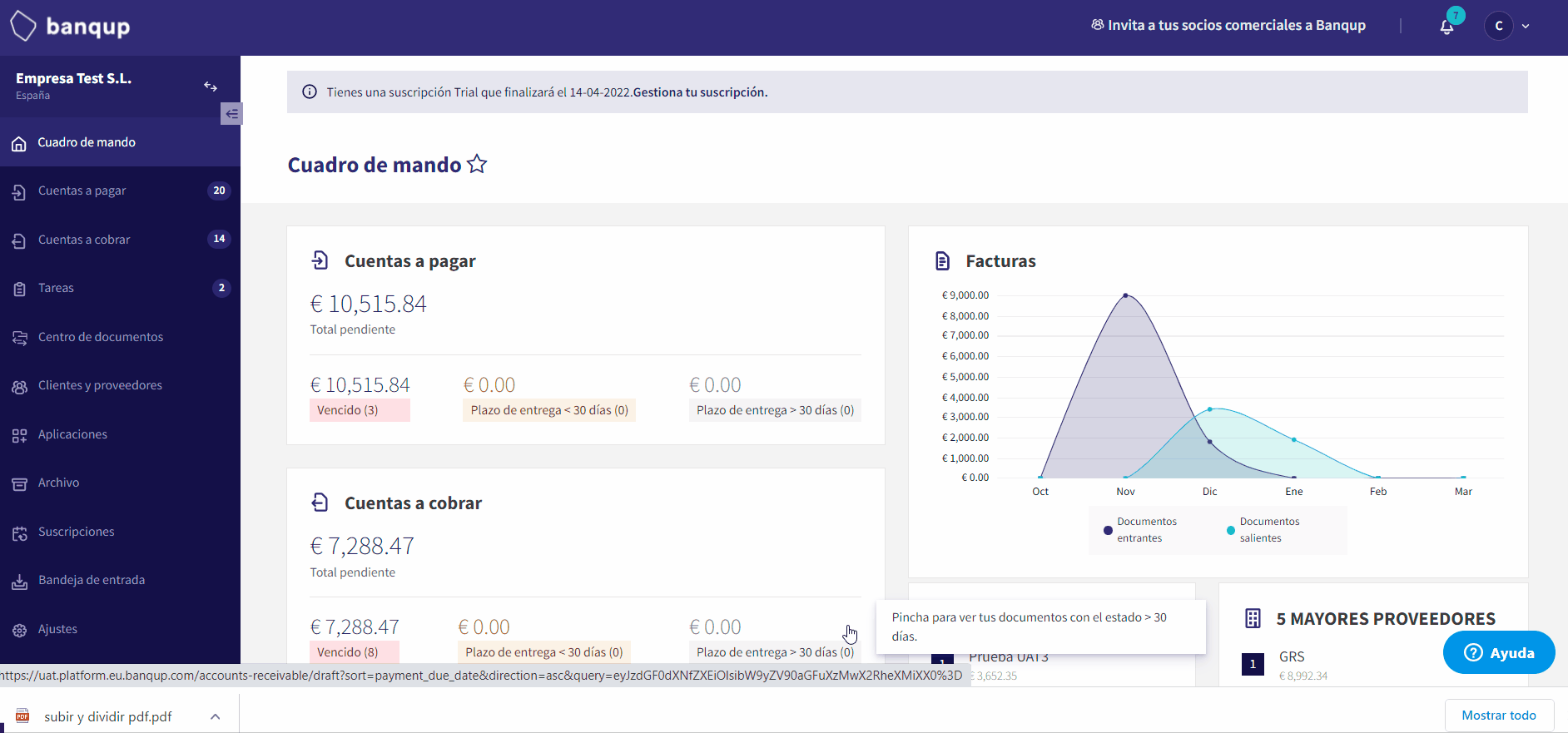Click the 5 Mayores Proveedores building icon
The image size is (1568, 733).
click(x=1253, y=618)
